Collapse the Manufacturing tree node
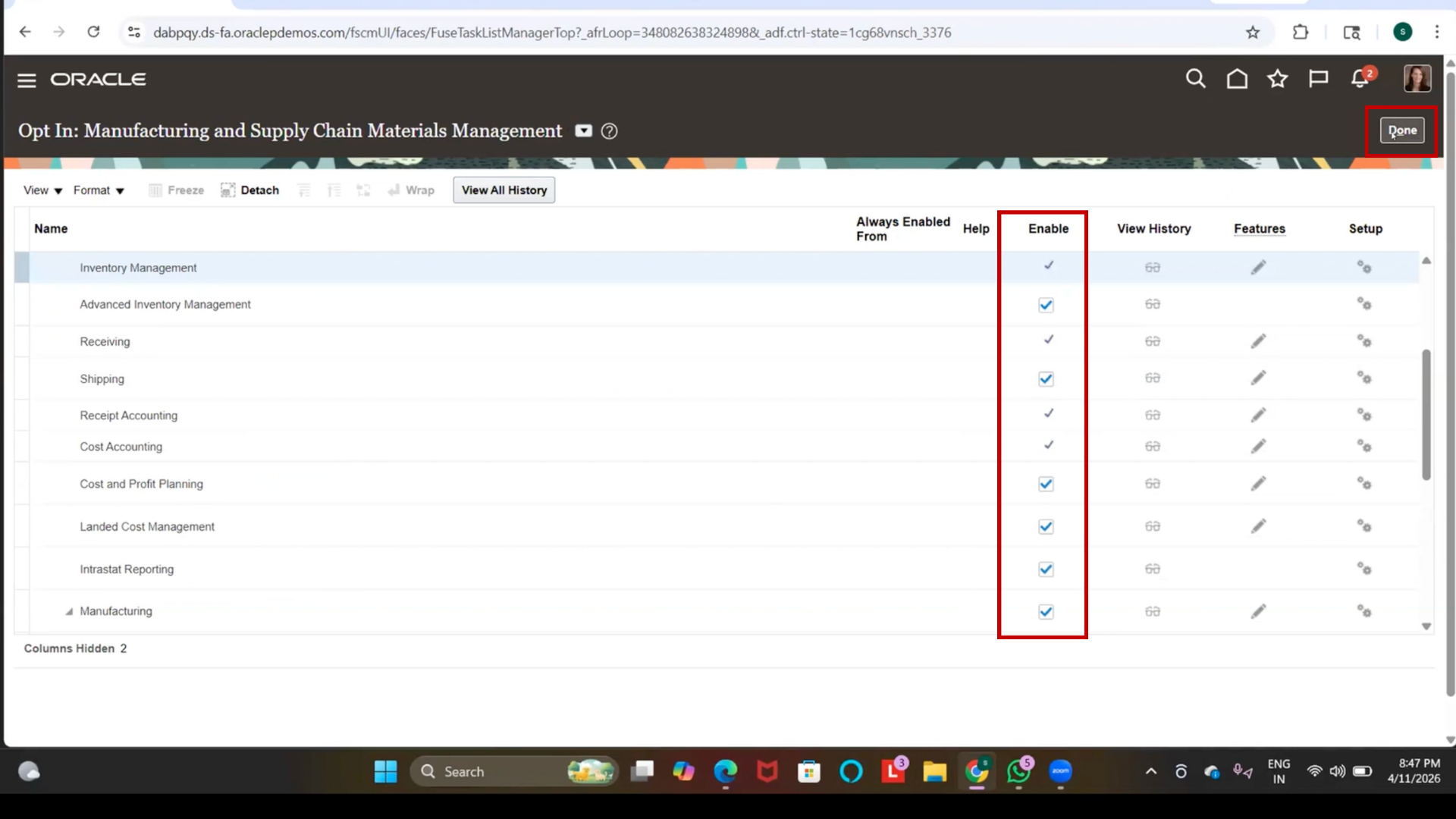The image size is (1456, 819). 69,611
